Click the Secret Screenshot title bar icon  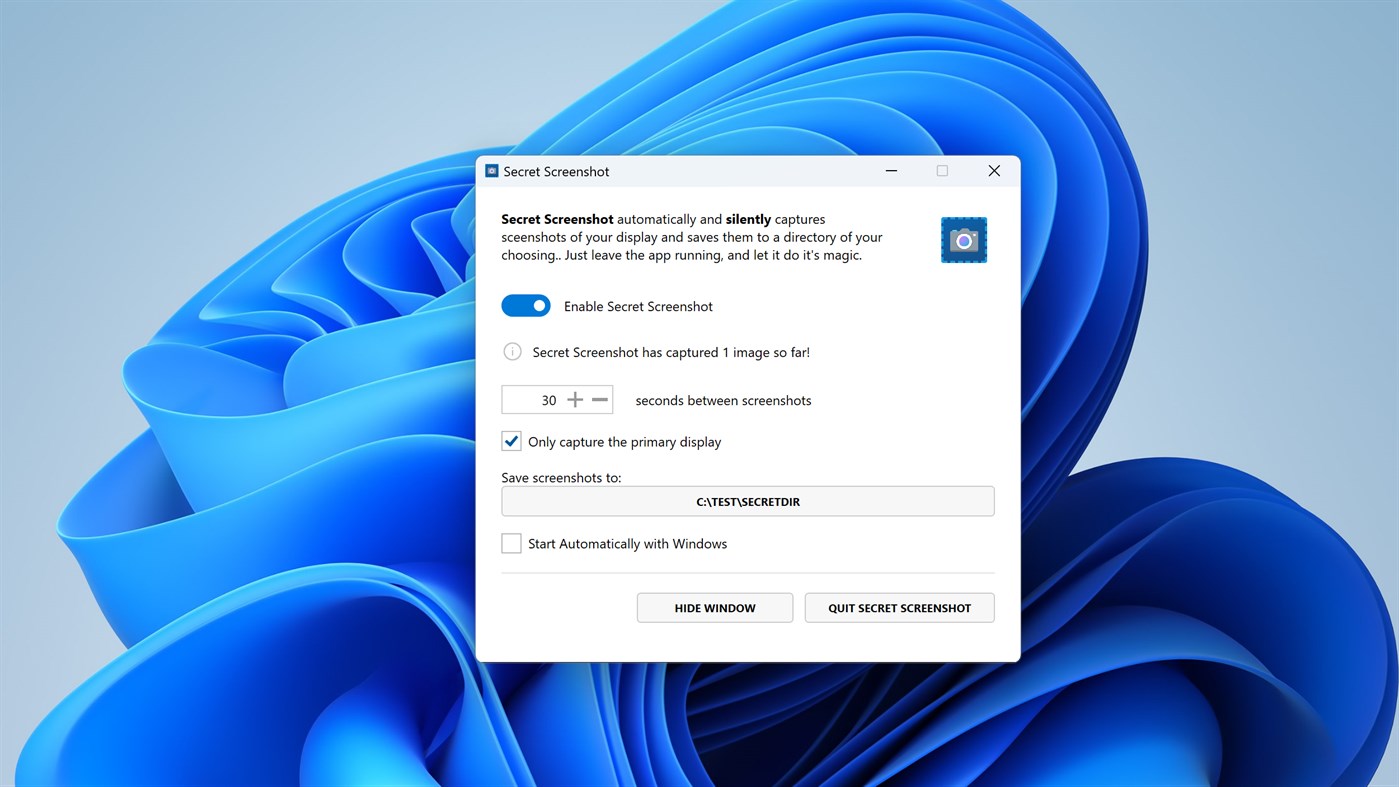(490, 170)
